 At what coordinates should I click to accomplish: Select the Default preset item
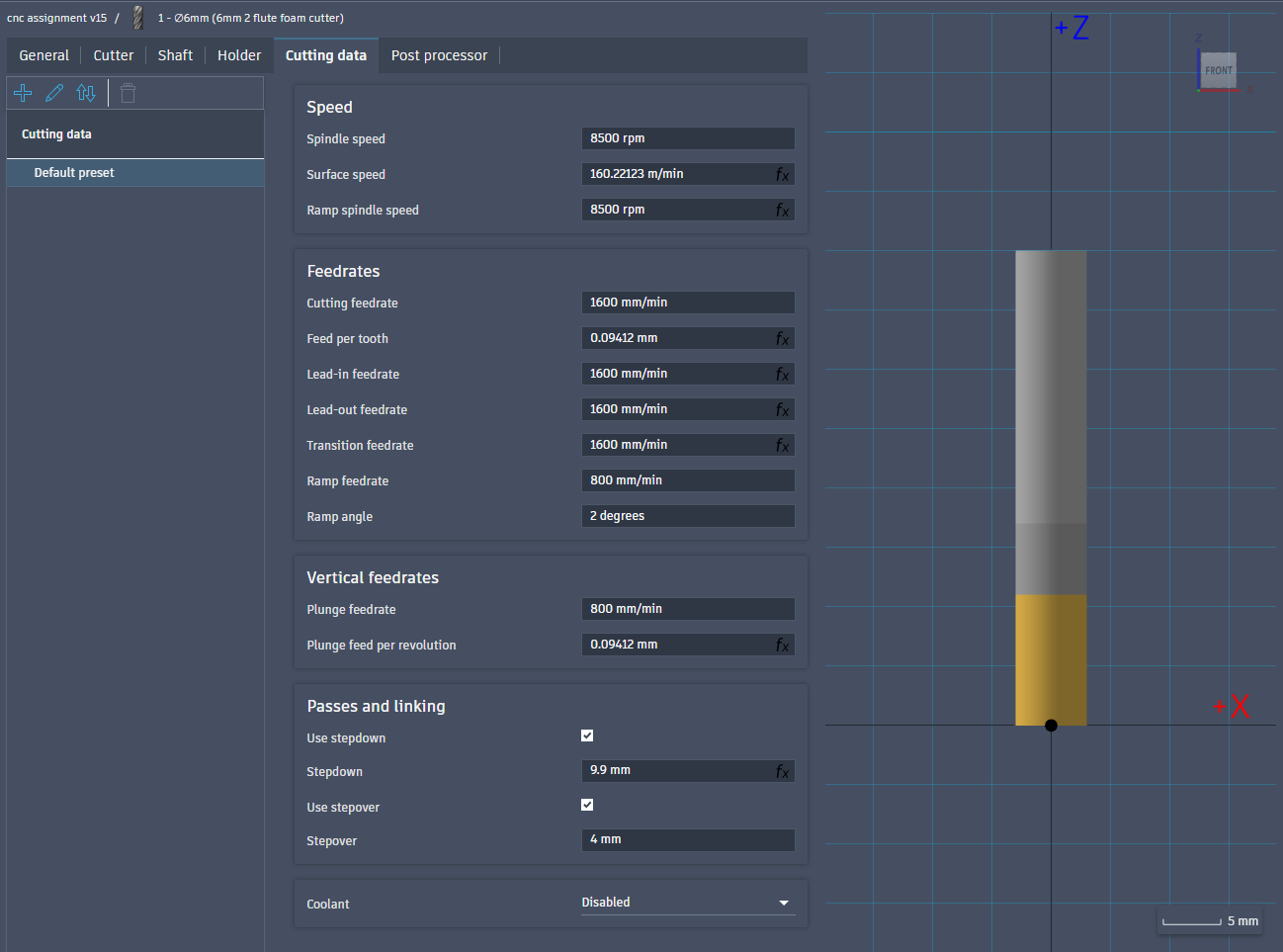[x=74, y=173]
